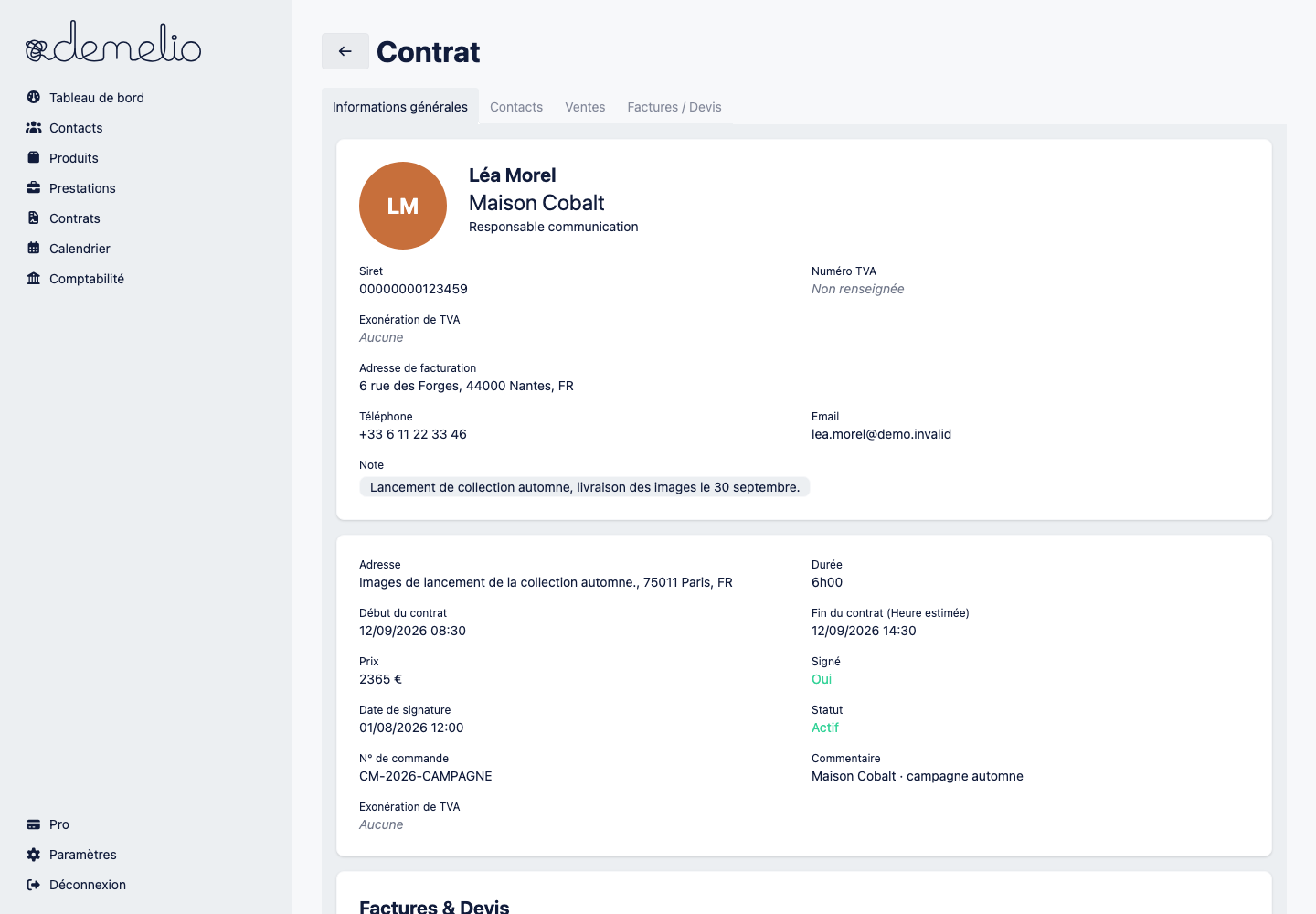Click the LM avatar circle
This screenshot has width=1316, height=914.
point(403,206)
